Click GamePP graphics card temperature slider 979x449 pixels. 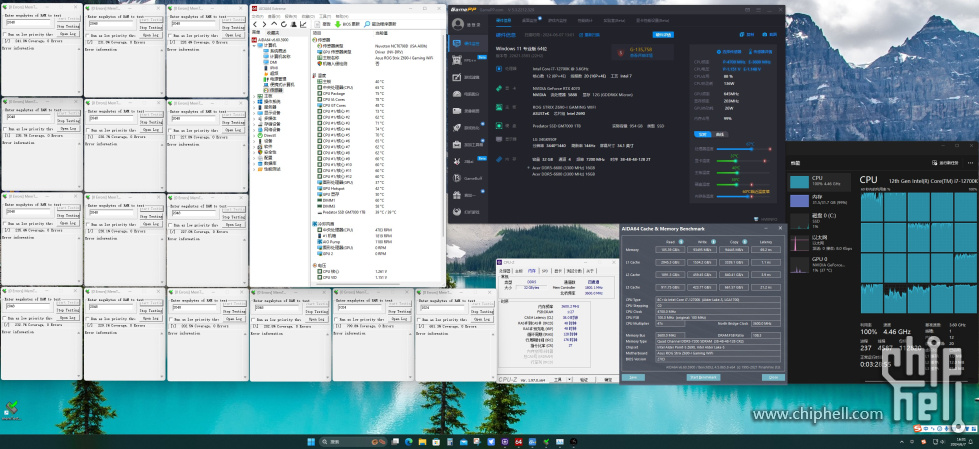tap(744, 160)
